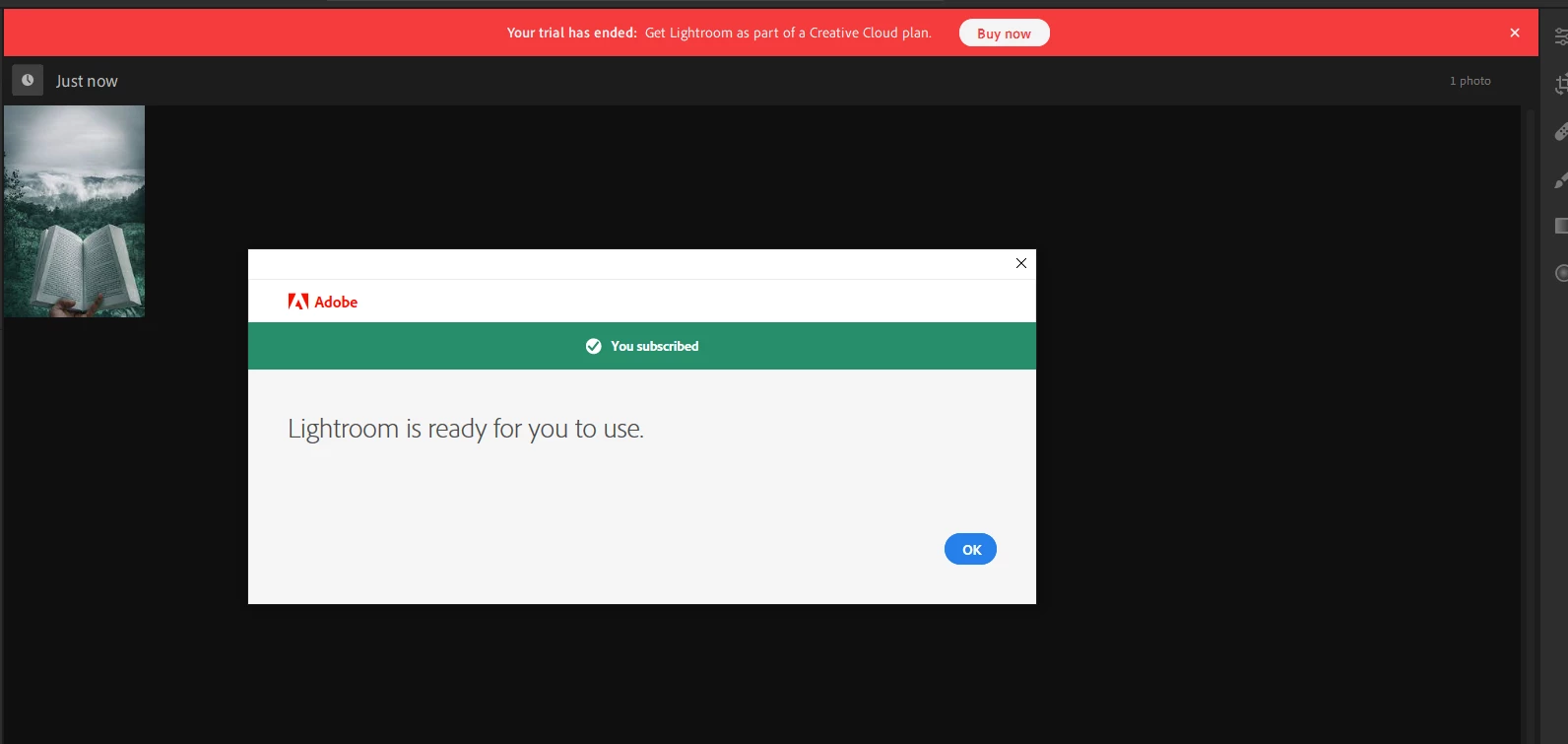Click OK in the Adobe dialog

pos(970,549)
